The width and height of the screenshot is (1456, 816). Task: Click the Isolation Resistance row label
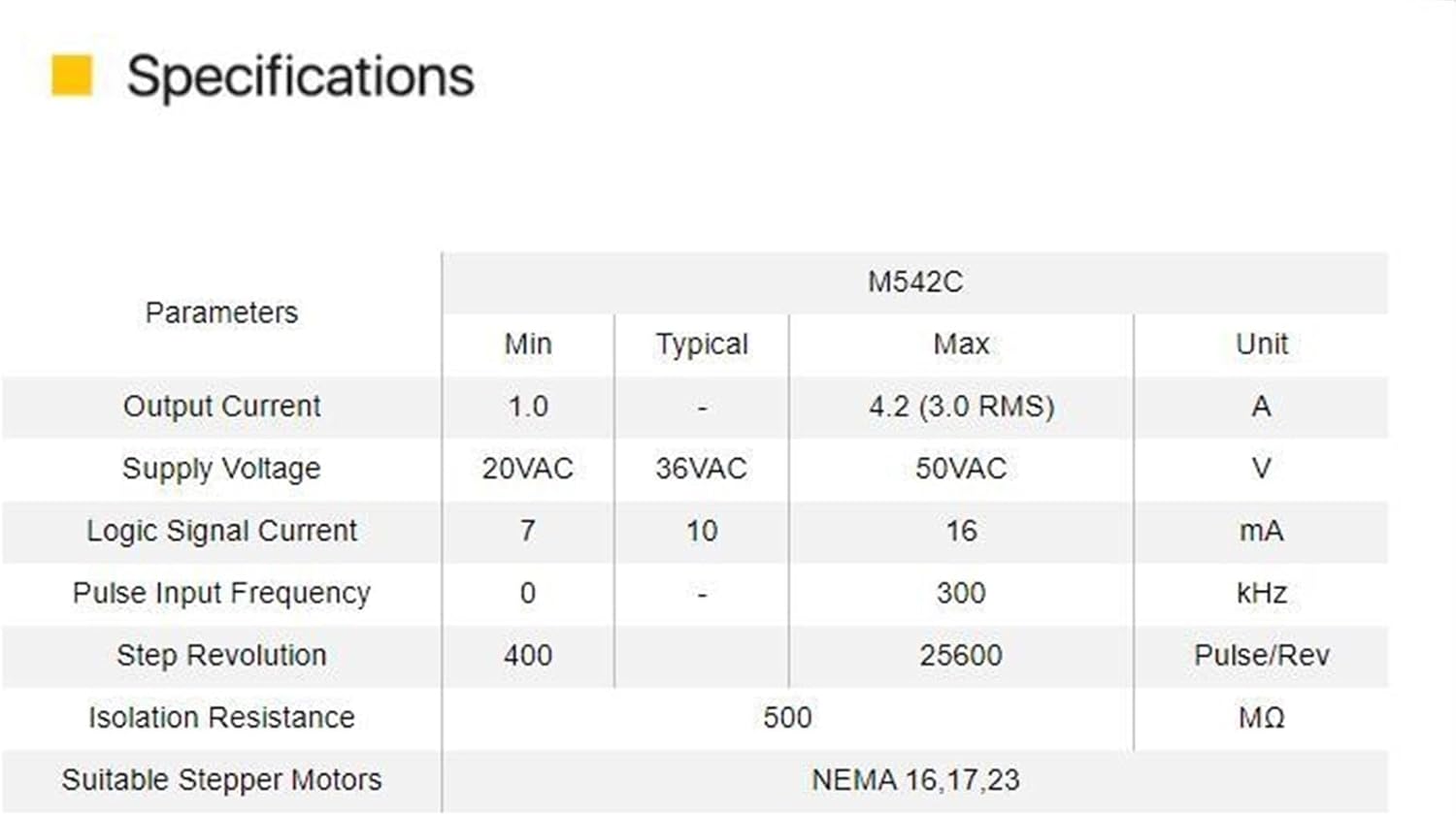221,717
